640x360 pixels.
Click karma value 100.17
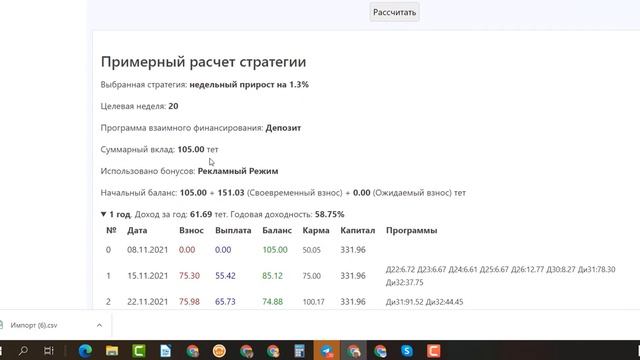313,302
